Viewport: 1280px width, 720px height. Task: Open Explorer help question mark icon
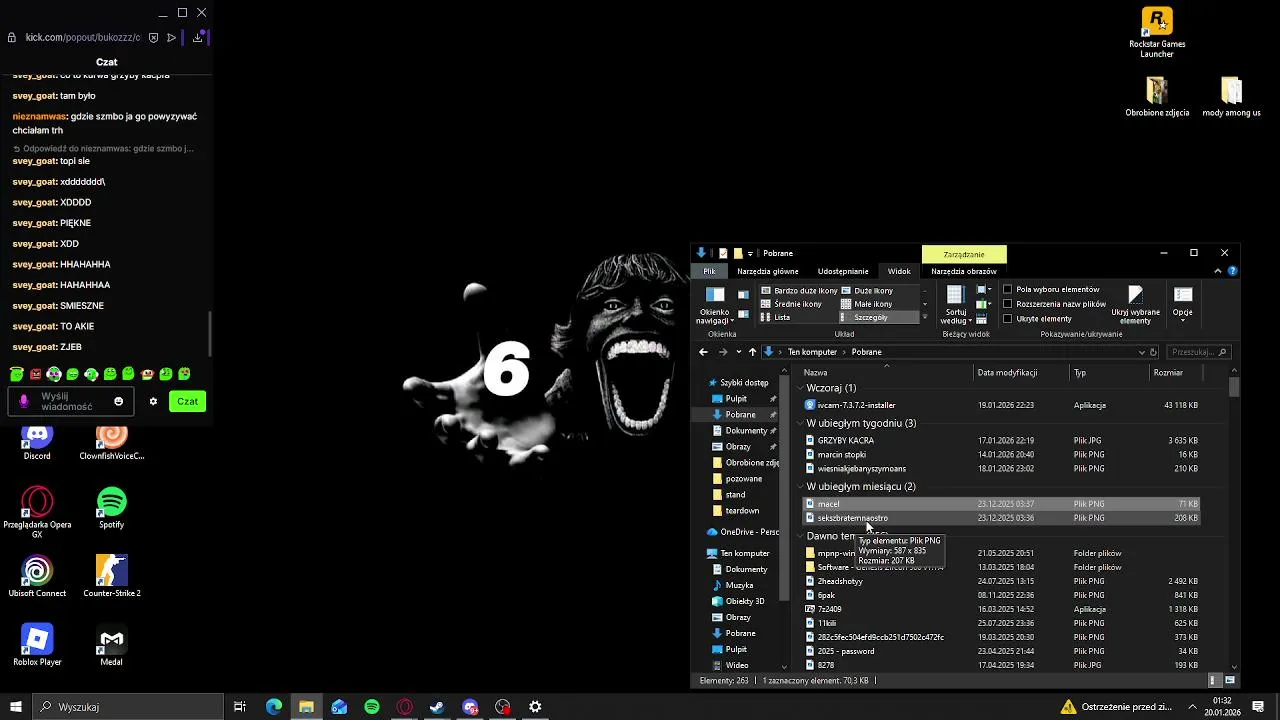(1233, 271)
